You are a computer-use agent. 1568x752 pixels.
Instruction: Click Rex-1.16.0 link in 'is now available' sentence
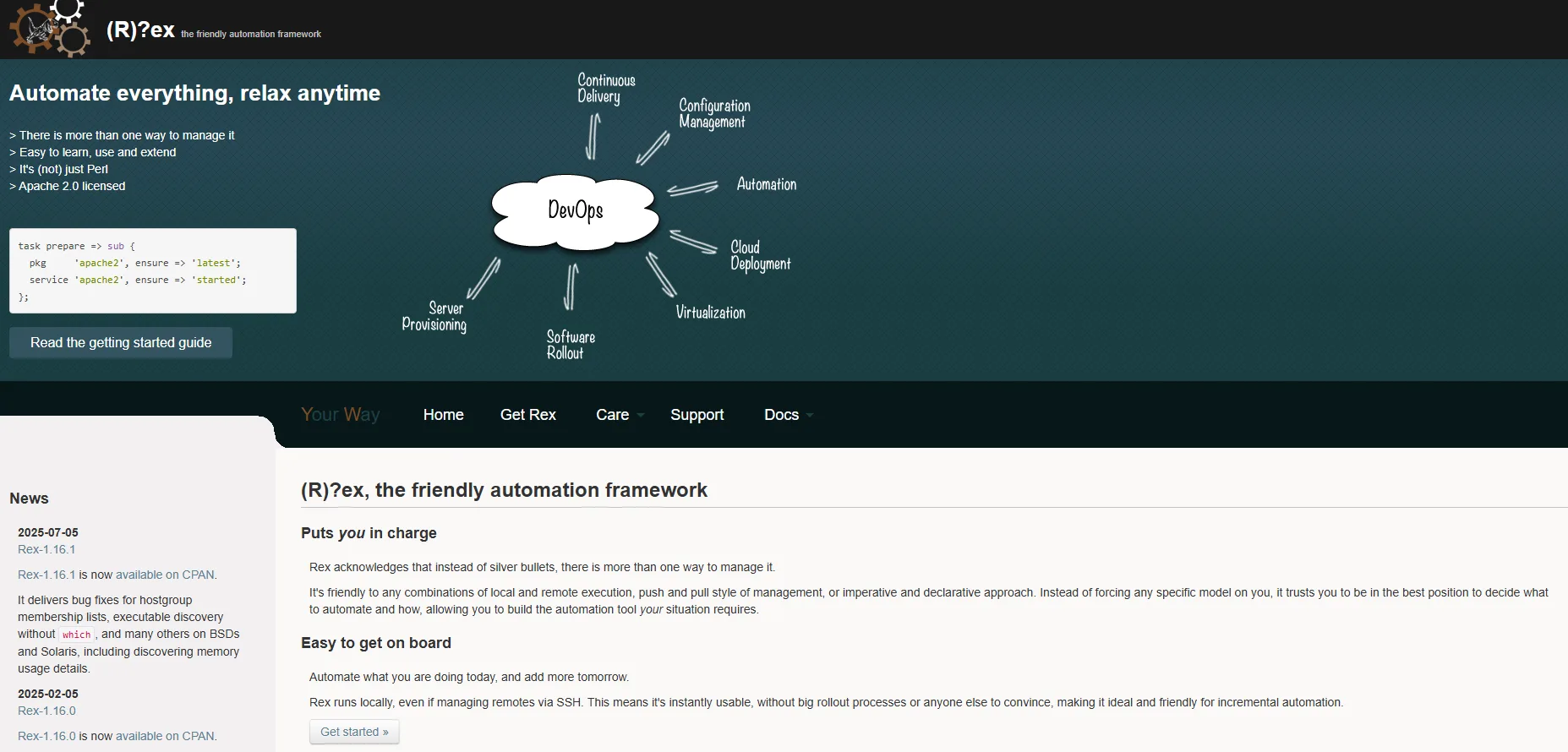pos(46,736)
